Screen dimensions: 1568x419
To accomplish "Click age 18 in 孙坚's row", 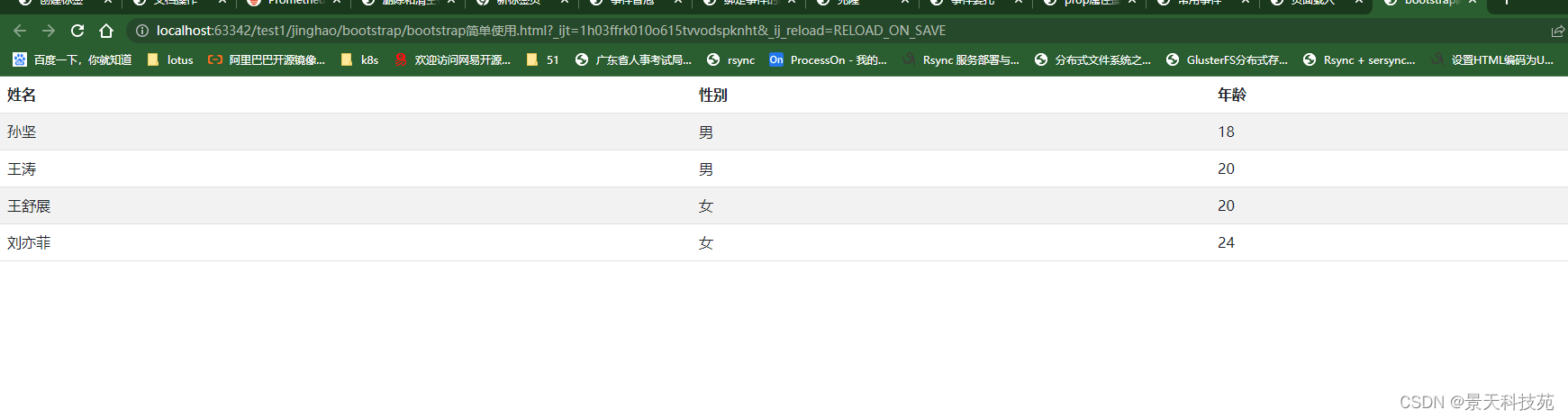I will pyautogui.click(x=1226, y=132).
